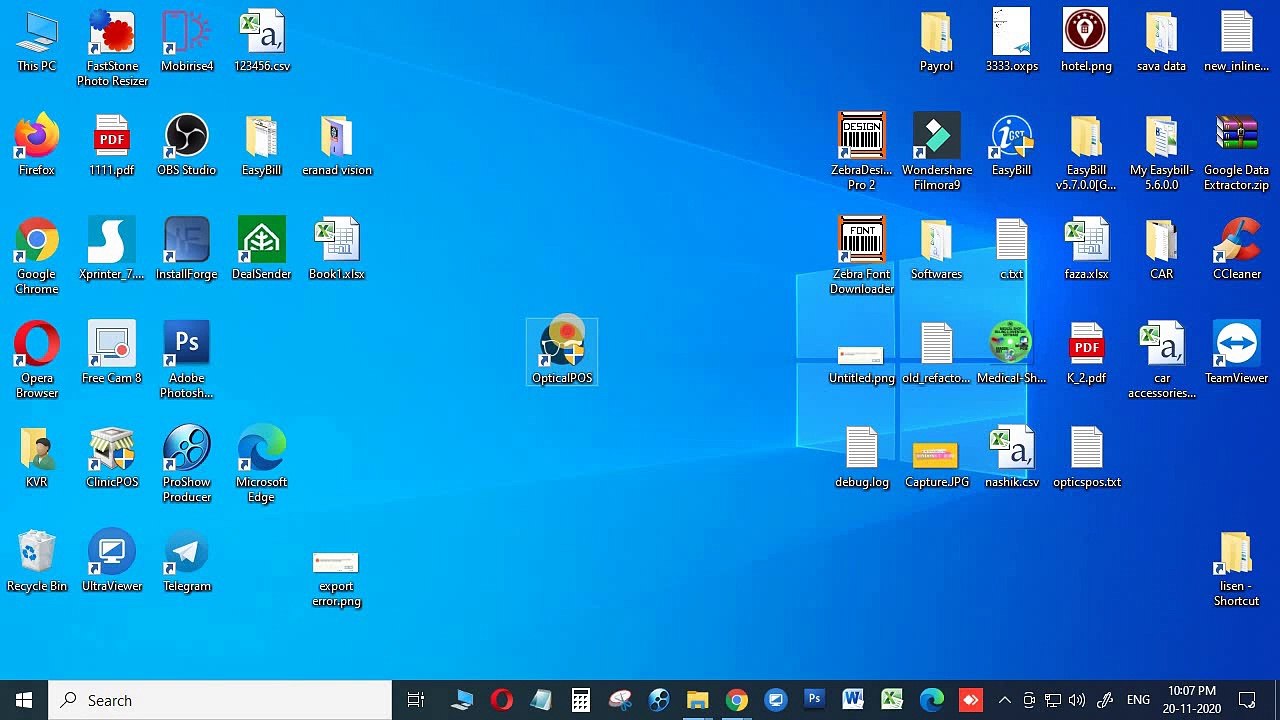Select Zebra Font Downloader shortcut
The image size is (1280, 720).
tap(862, 256)
